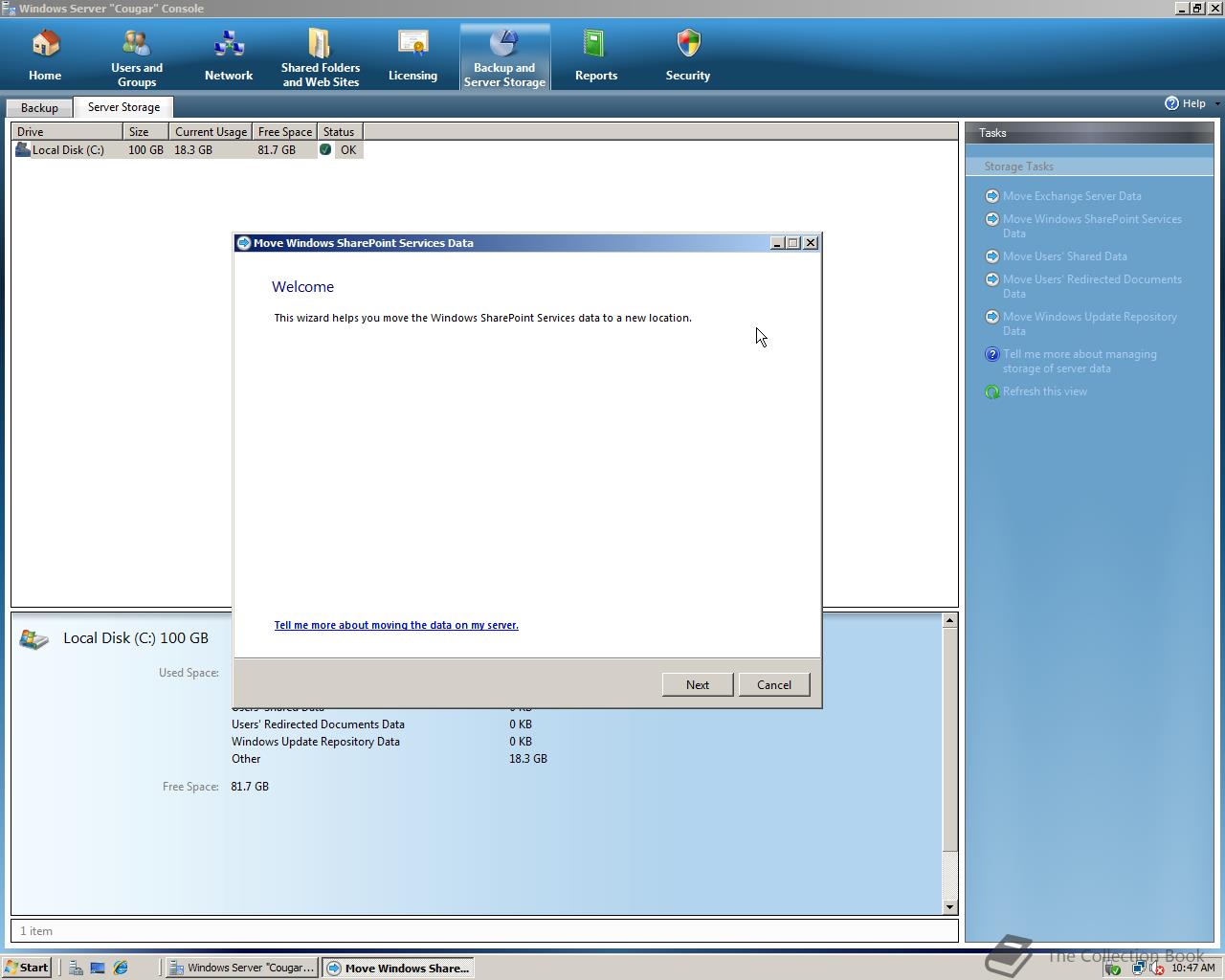
Task: Select the Local Disk (C:) row
Action: [x=188, y=150]
